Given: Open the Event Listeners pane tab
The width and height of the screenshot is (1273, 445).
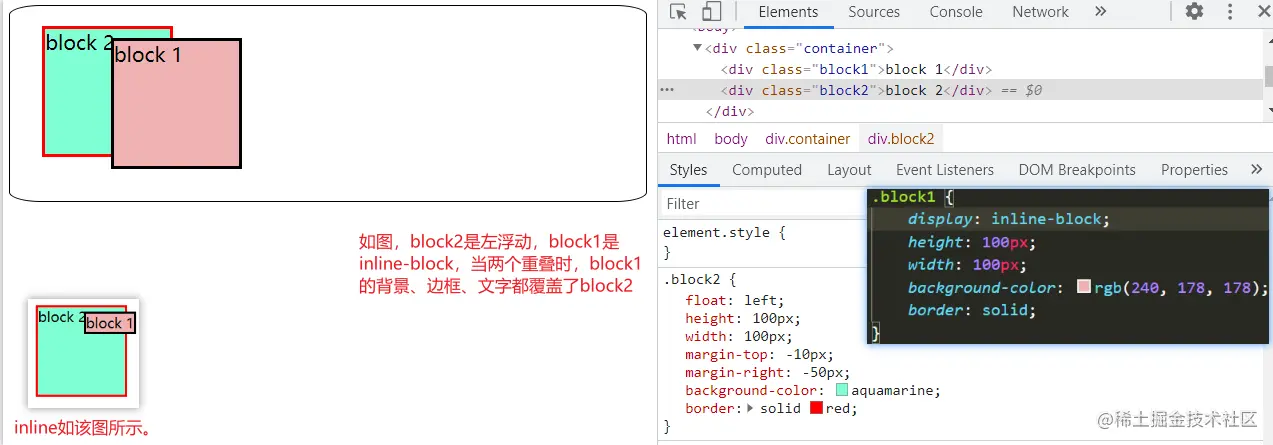Looking at the screenshot, I should click(945, 170).
